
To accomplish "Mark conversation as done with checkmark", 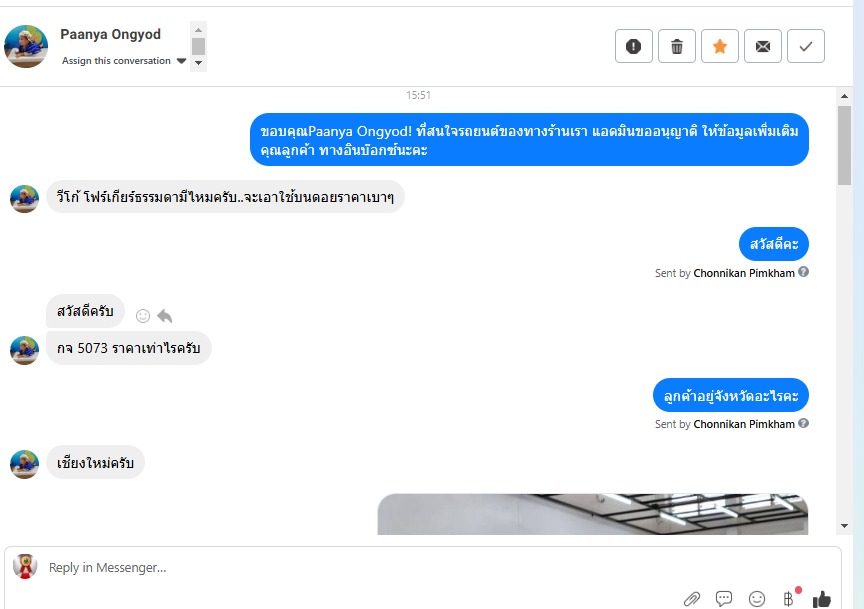I will point(806,46).
